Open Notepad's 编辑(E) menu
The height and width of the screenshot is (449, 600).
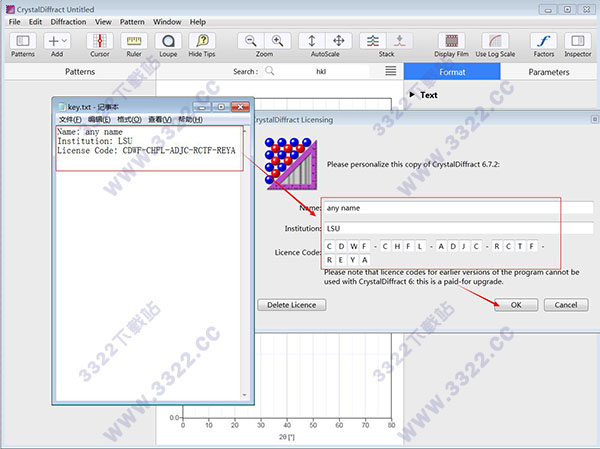[99, 119]
